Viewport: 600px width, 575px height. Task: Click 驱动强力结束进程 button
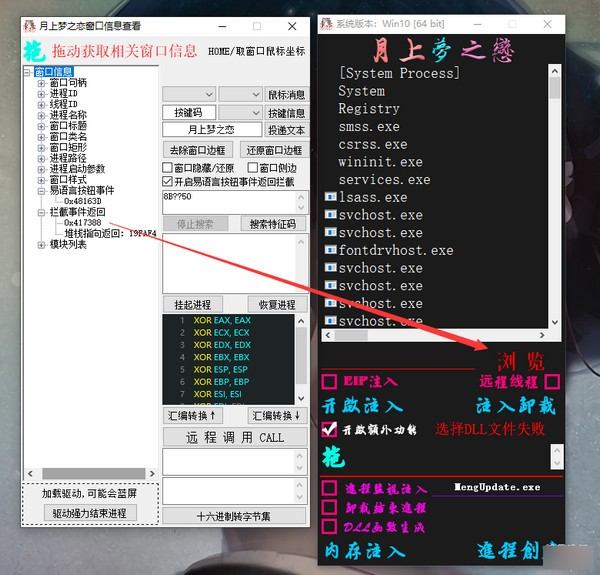click(x=90, y=513)
